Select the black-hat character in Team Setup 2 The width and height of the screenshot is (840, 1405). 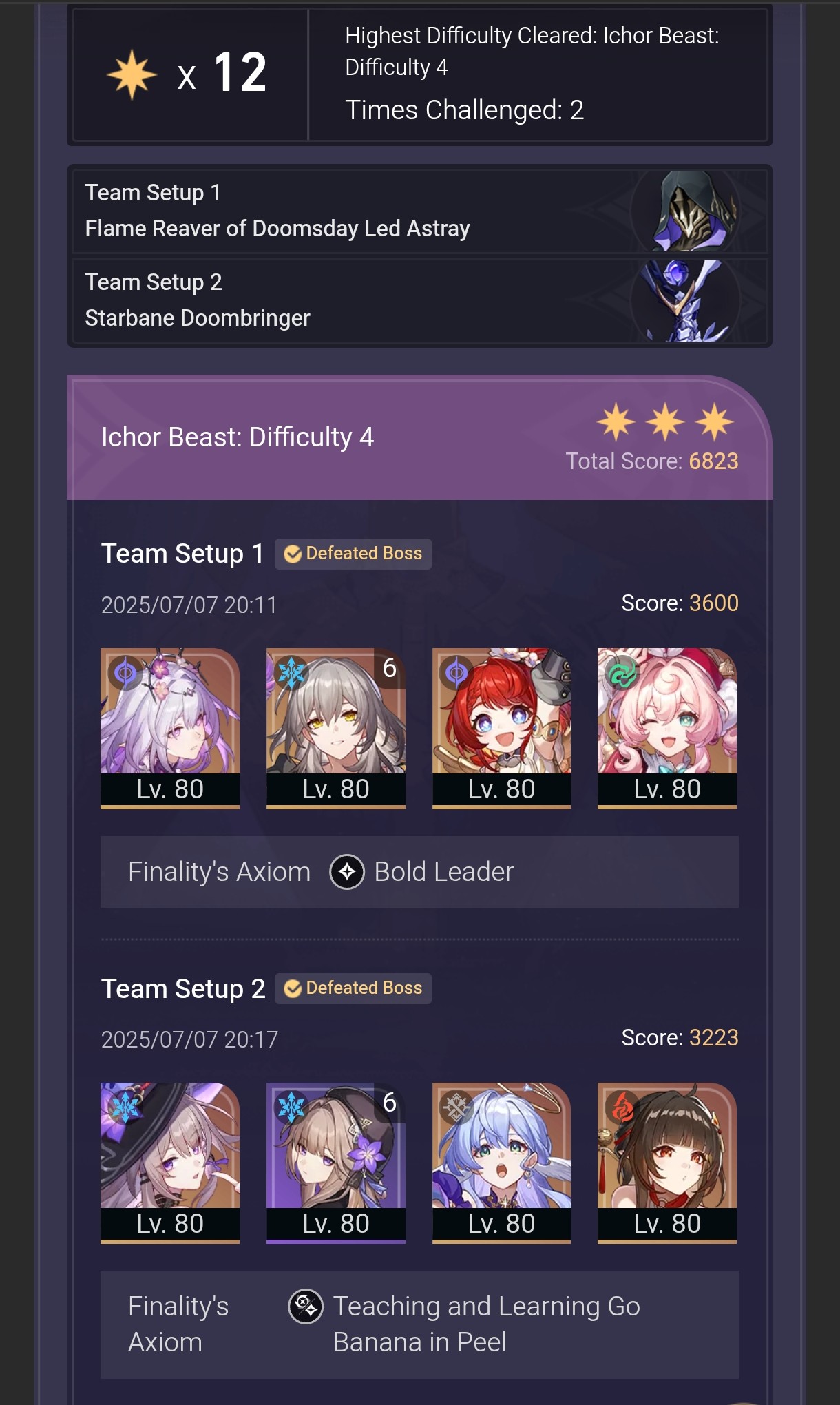tap(170, 1163)
